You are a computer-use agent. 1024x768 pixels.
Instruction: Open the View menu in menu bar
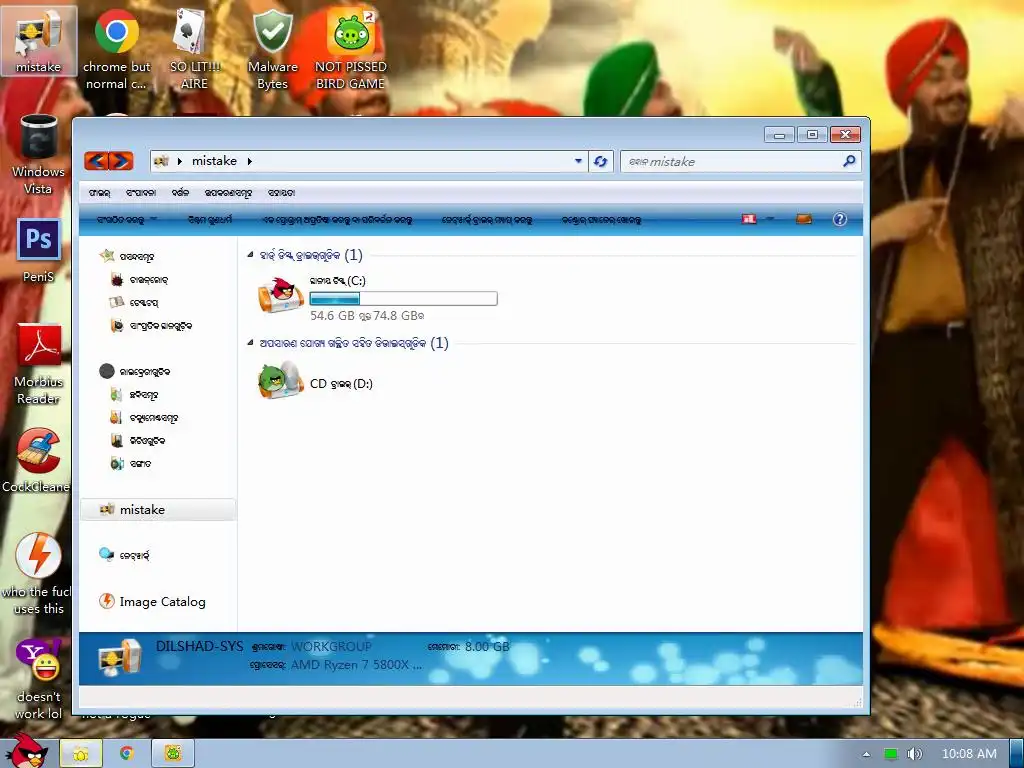[180, 193]
